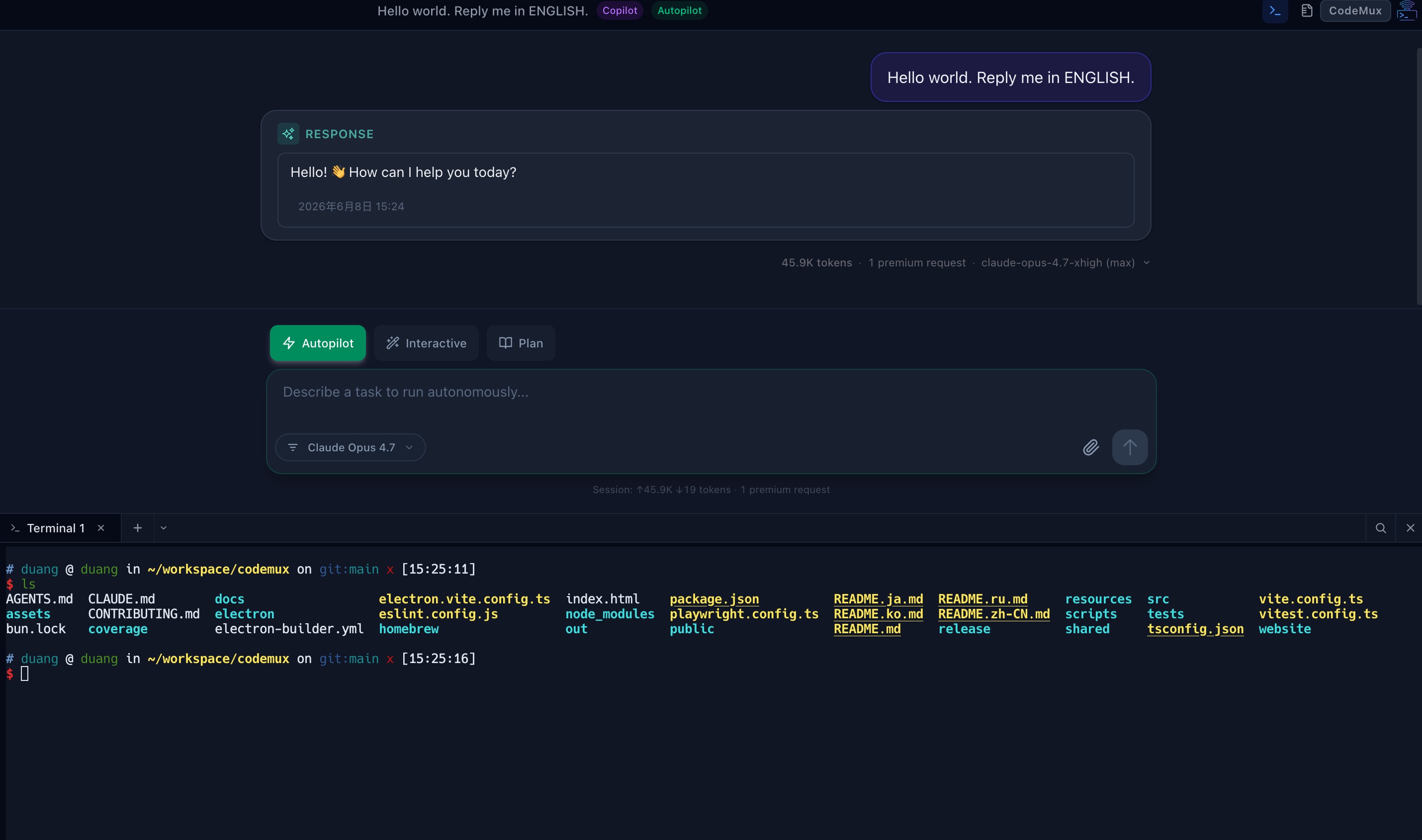The image size is (1422, 840).
Task: Close the Terminal 1 tab
Action: [x=101, y=528]
